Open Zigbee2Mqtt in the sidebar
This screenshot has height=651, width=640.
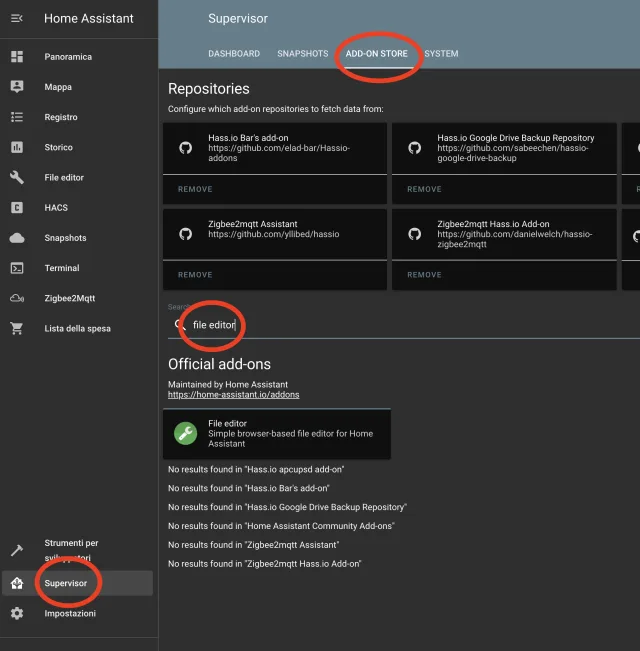(77, 298)
